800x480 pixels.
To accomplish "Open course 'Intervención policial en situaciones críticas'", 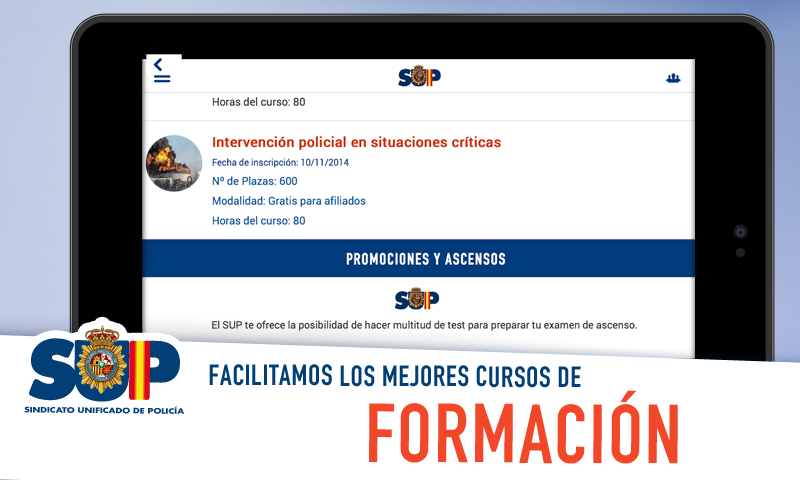I will (x=356, y=142).
